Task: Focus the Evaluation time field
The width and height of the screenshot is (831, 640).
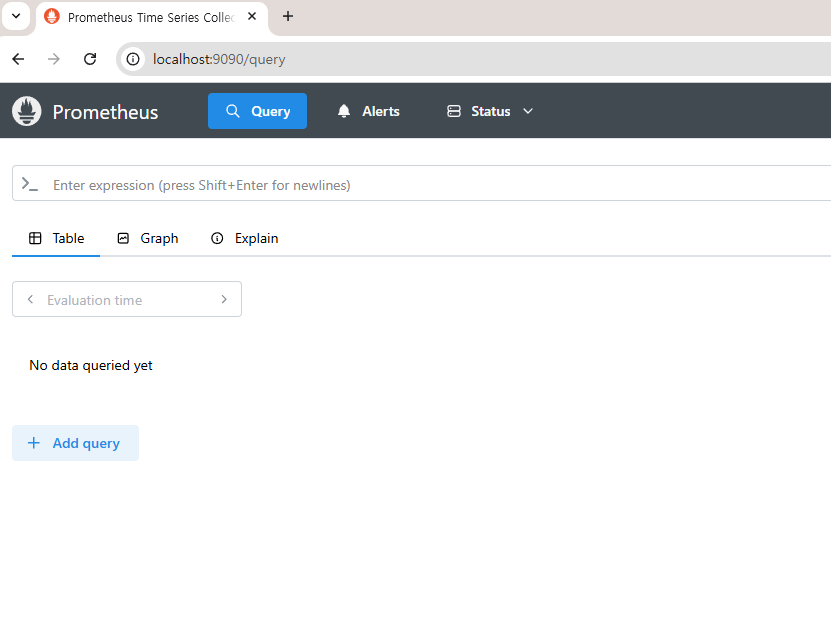Action: click(x=127, y=299)
